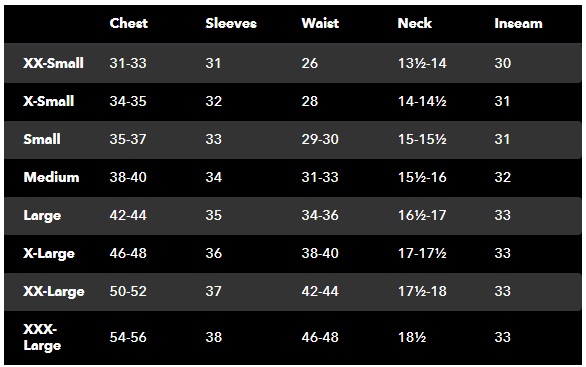Click the Medium chest value 38-40
Image resolution: width=586 pixels, height=367 pixels.
coord(128,177)
